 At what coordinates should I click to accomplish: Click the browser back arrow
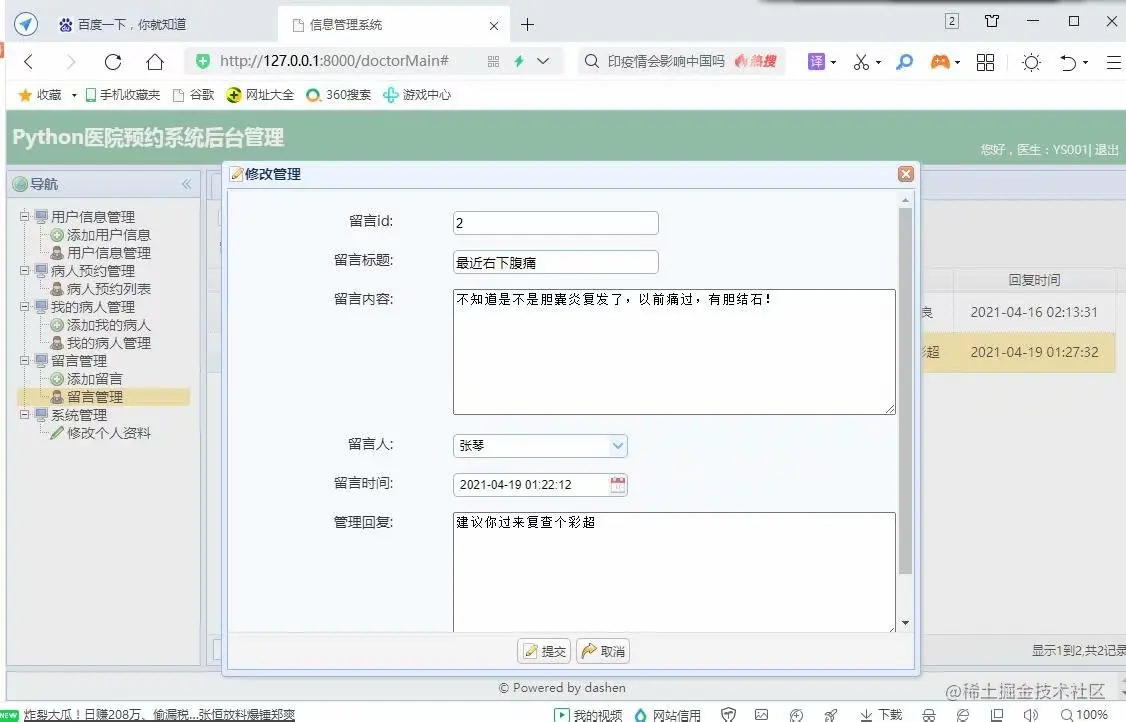pos(29,62)
